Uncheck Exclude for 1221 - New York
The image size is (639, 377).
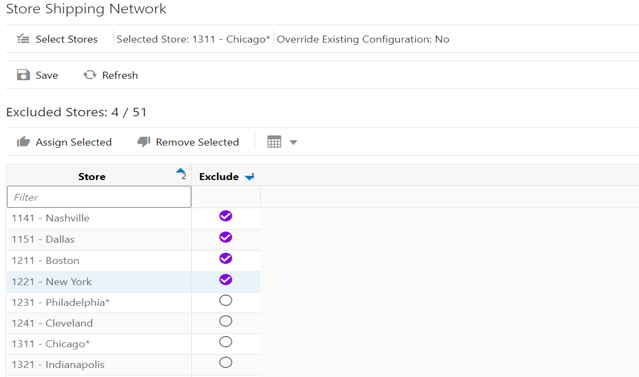pyautogui.click(x=226, y=280)
